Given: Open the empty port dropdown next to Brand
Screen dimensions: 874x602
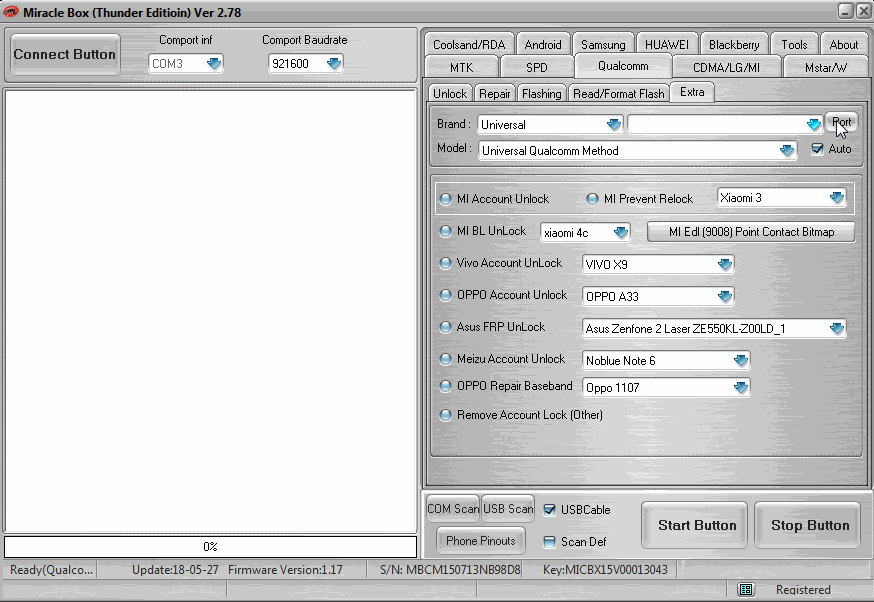Looking at the screenshot, I should [x=814, y=124].
